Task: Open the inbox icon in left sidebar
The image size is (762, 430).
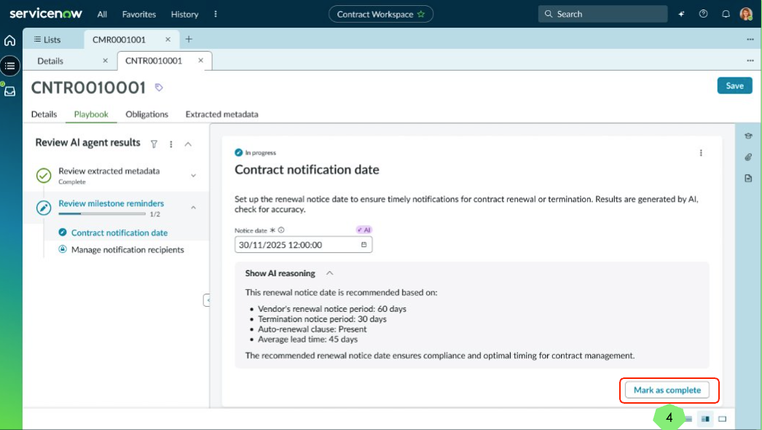Action: 10,91
